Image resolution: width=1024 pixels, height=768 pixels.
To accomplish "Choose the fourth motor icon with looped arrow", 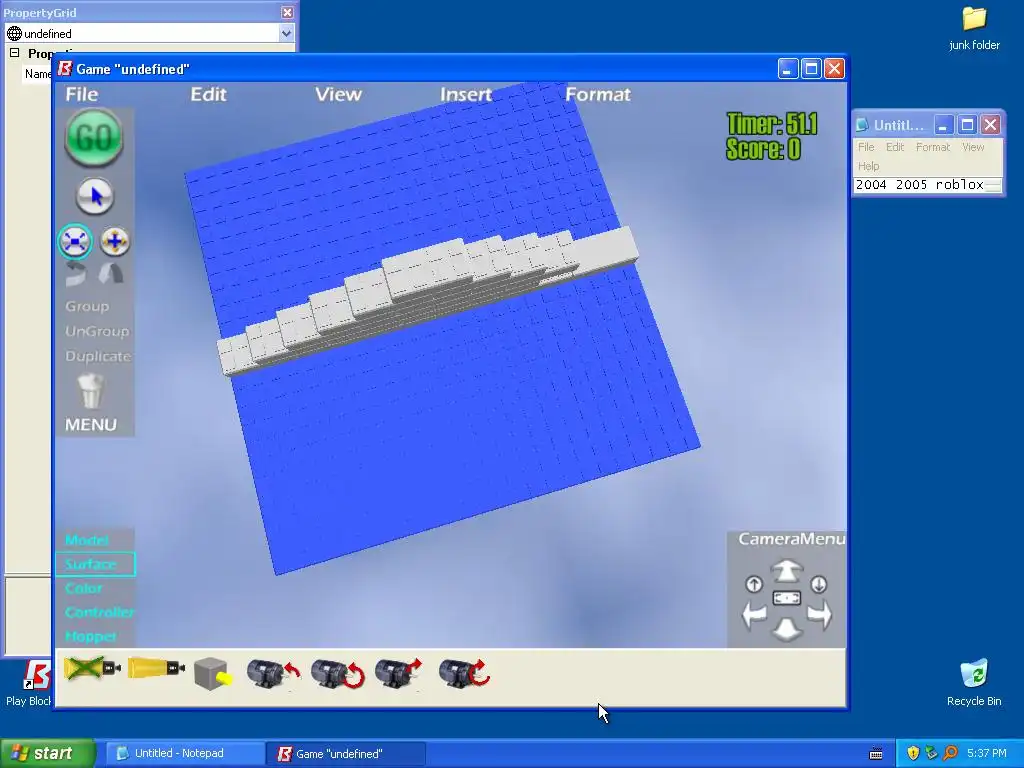I will 464,673.
